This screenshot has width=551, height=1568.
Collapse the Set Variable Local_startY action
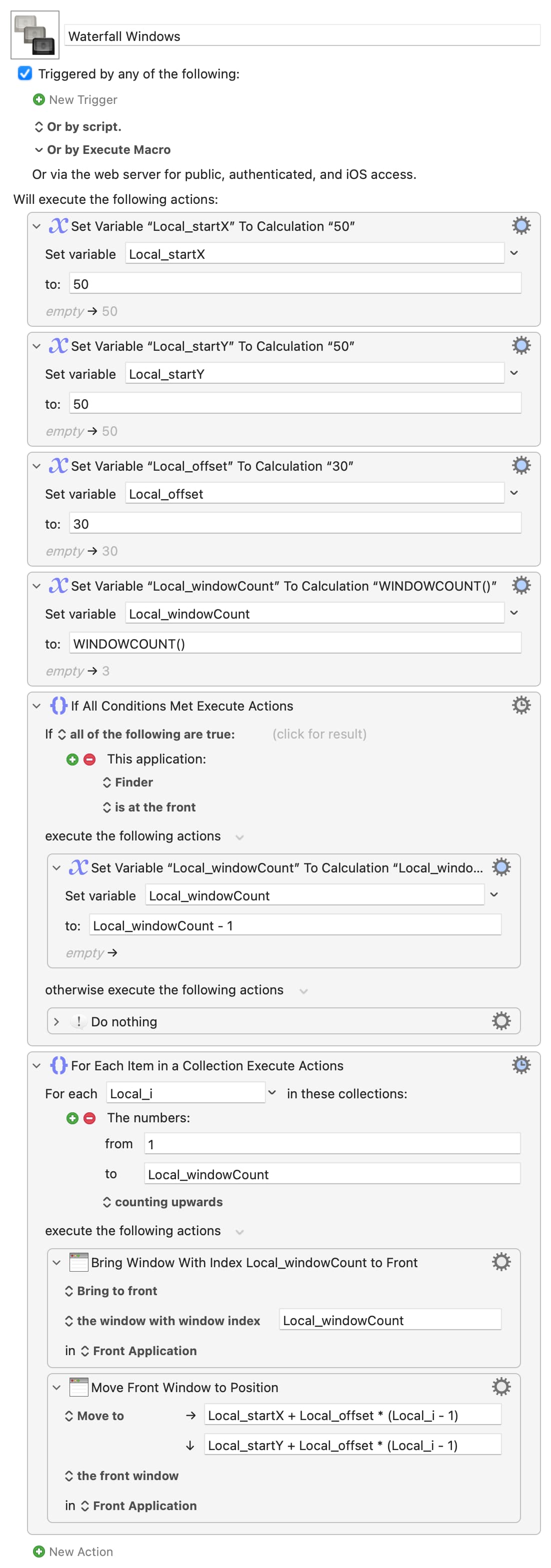[x=36, y=346]
